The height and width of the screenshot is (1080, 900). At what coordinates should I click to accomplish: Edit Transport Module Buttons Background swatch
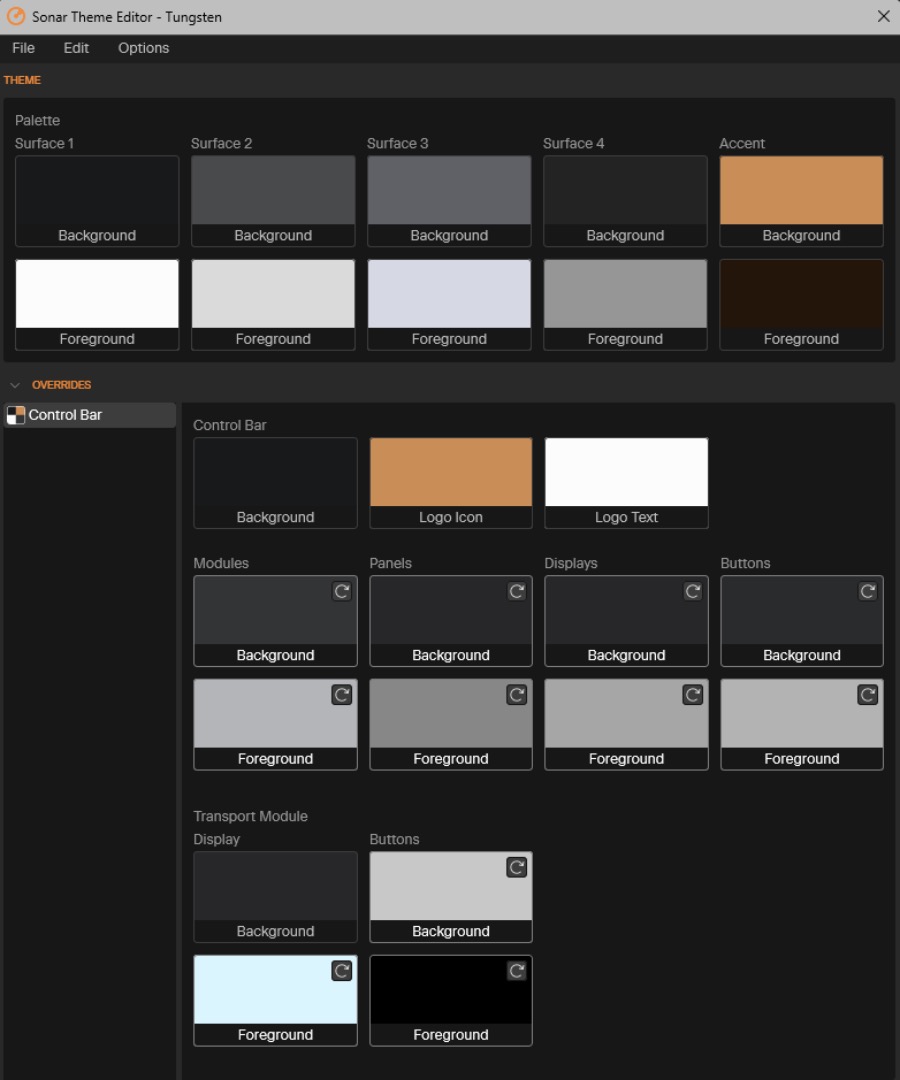(451, 897)
